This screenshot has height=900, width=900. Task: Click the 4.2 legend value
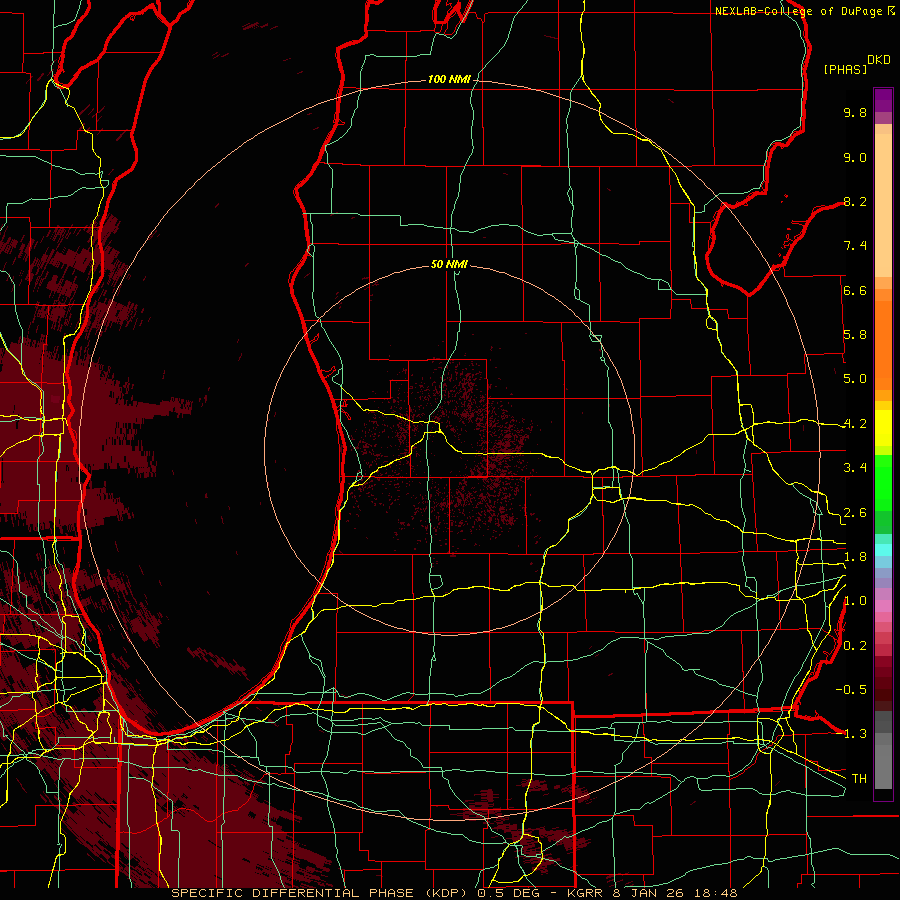point(855,424)
